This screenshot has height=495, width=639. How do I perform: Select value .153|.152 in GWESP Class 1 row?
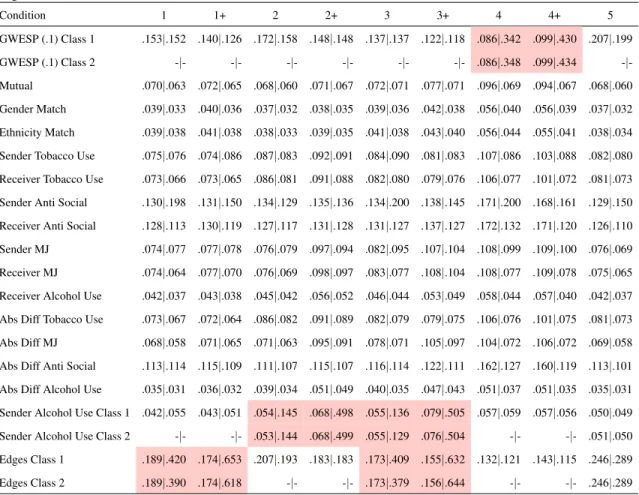tap(164, 39)
